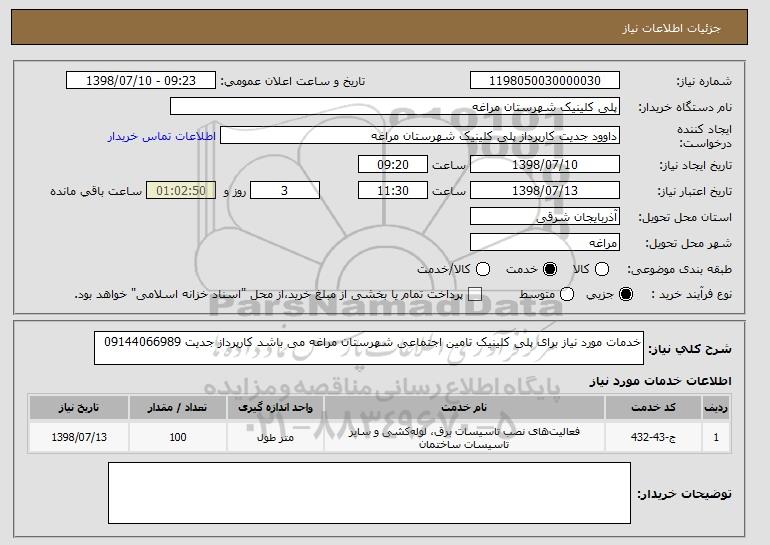Select the کالا/خدمت radio button
The image size is (770, 545).
click(483, 269)
